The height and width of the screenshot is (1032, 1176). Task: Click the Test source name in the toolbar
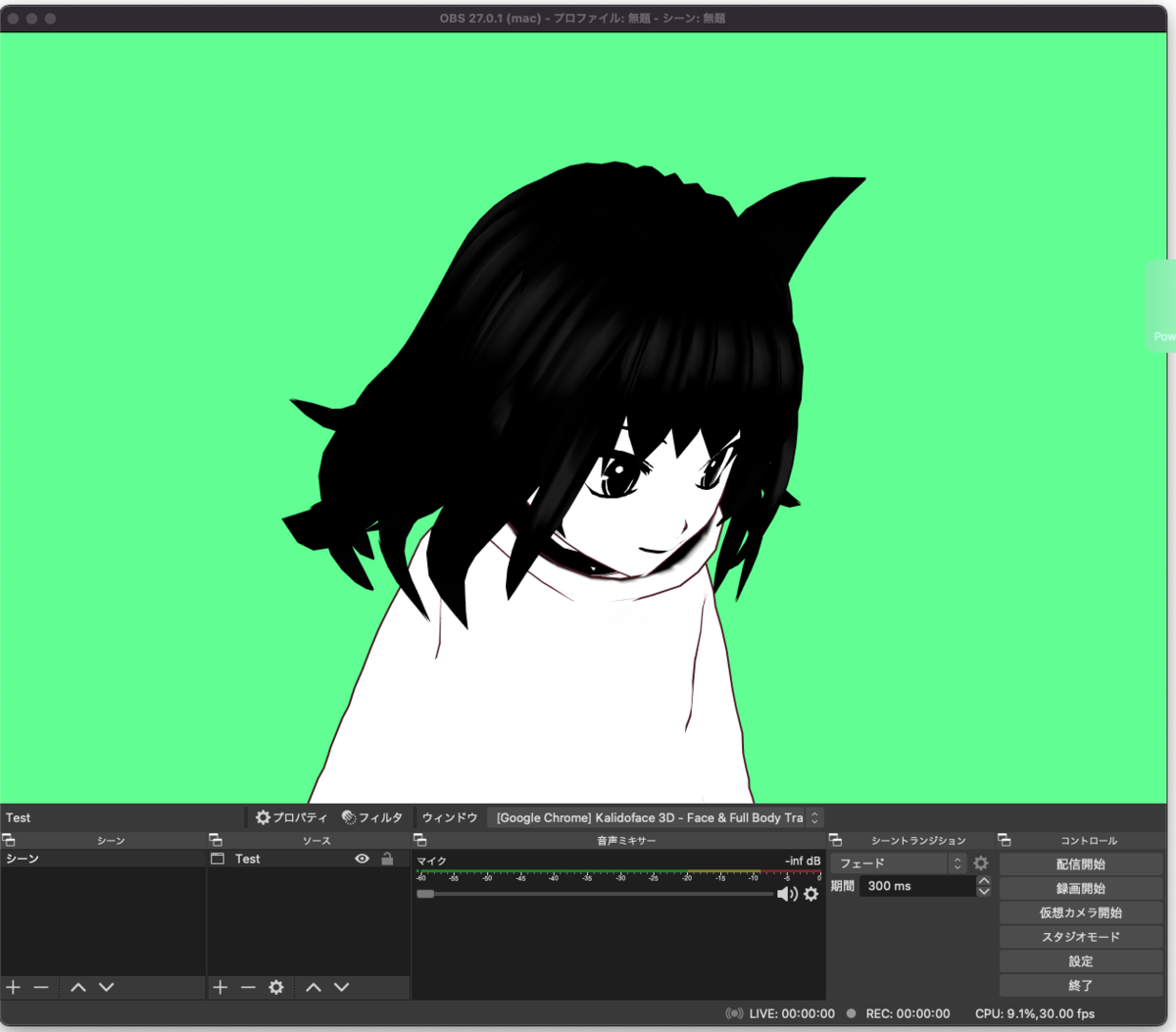(19, 817)
